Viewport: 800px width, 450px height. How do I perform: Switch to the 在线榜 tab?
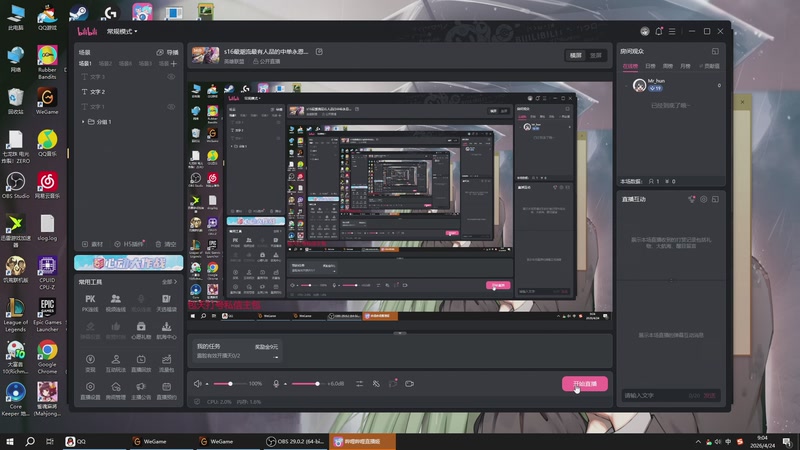point(631,66)
